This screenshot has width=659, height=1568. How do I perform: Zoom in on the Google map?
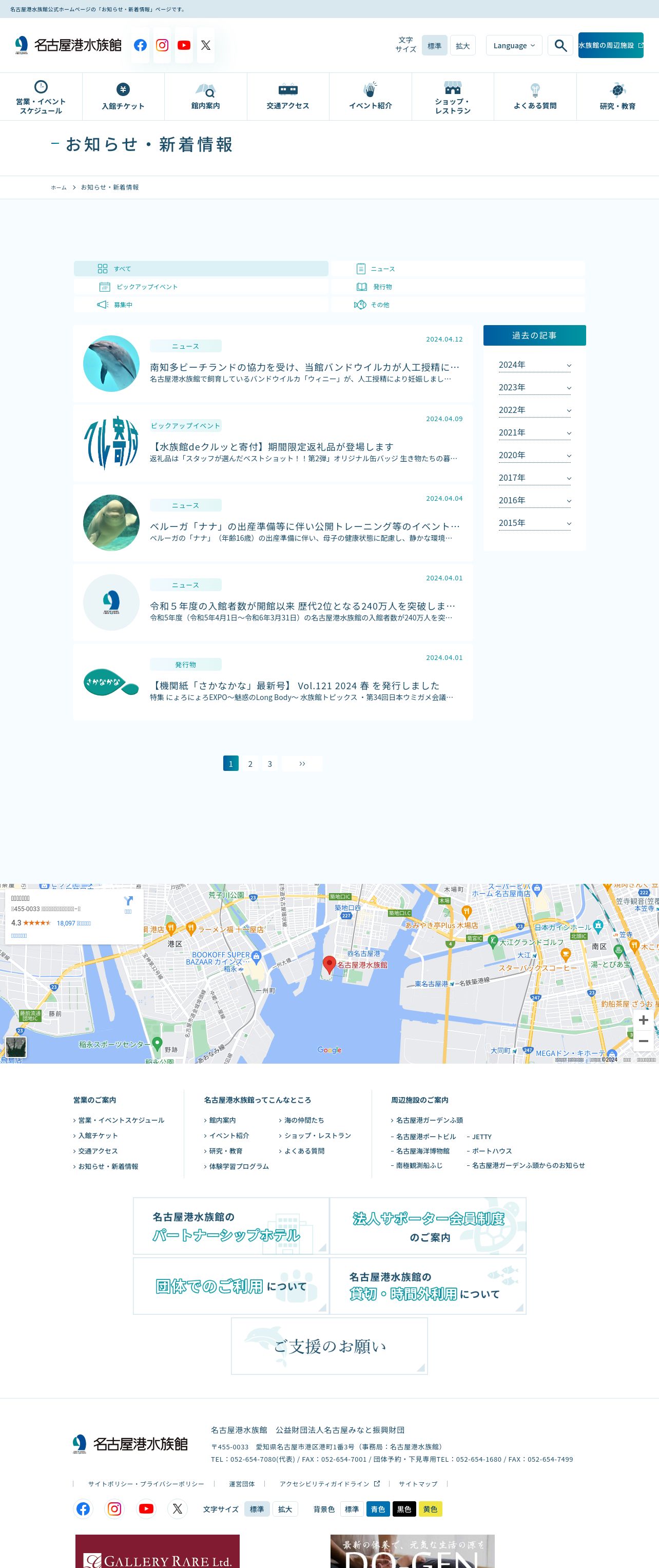[x=643, y=1019]
